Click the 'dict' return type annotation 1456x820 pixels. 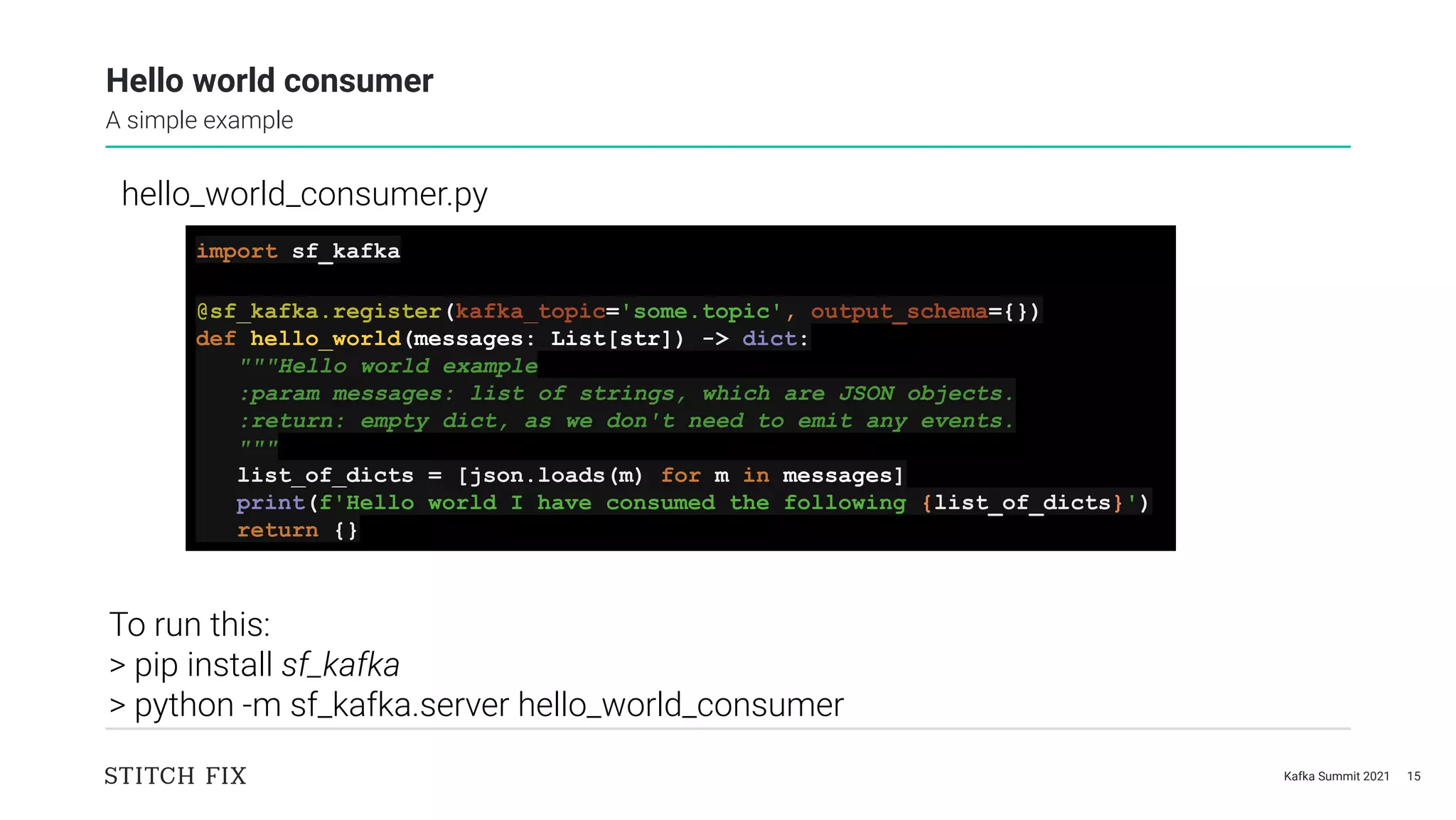click(769, 339)
